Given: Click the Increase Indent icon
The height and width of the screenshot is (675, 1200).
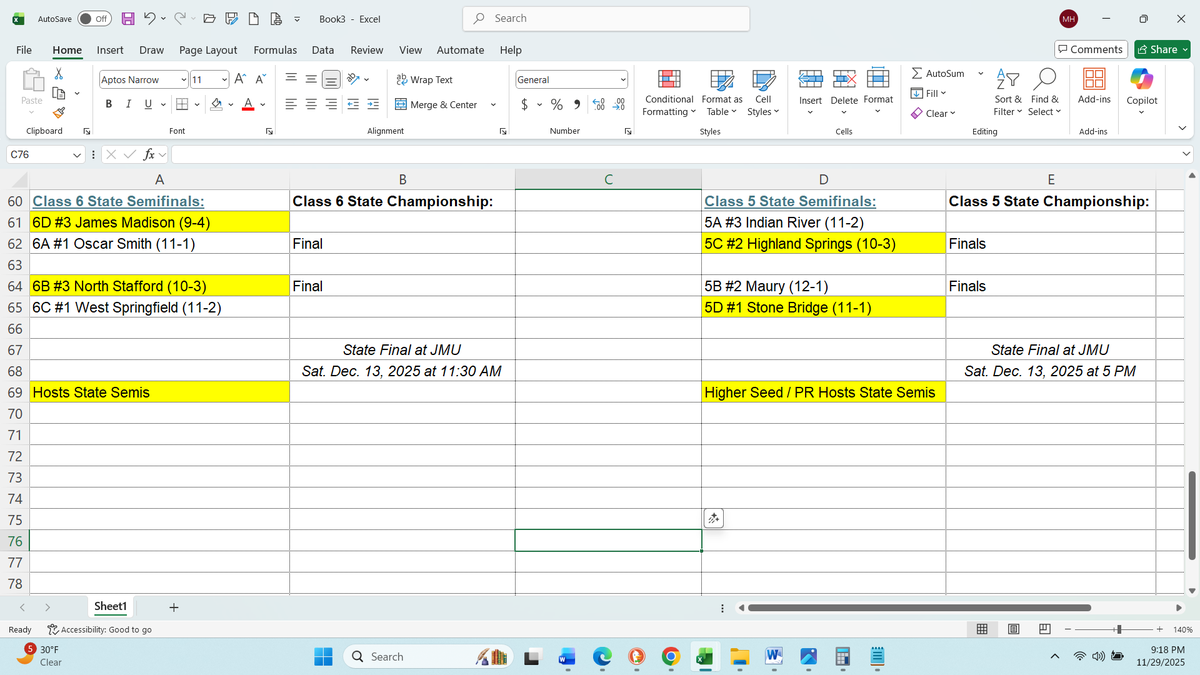Looking at the screenshot, I should click(373, 104).
